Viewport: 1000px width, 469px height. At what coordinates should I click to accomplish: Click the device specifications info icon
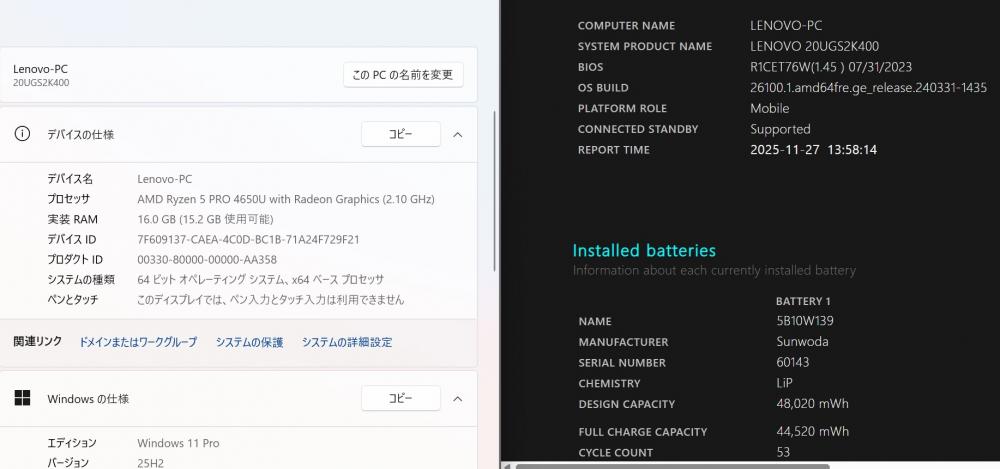[x=22, y=134]
